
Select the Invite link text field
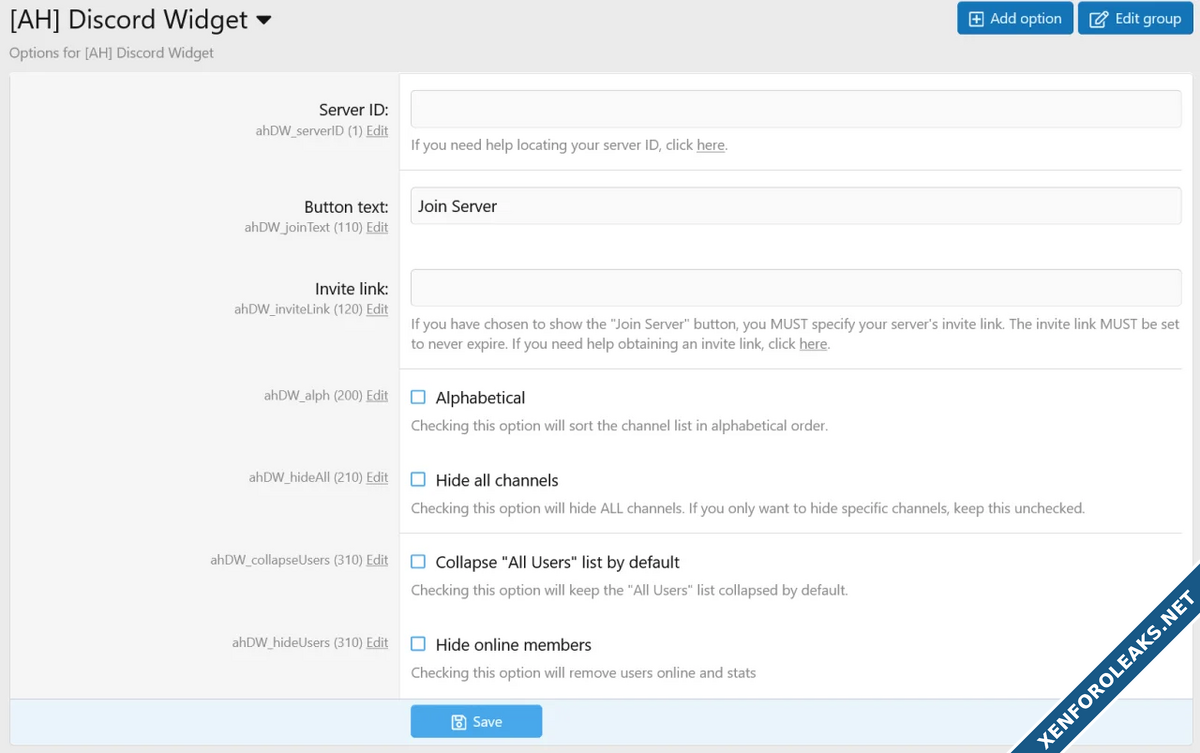[796, 288]
